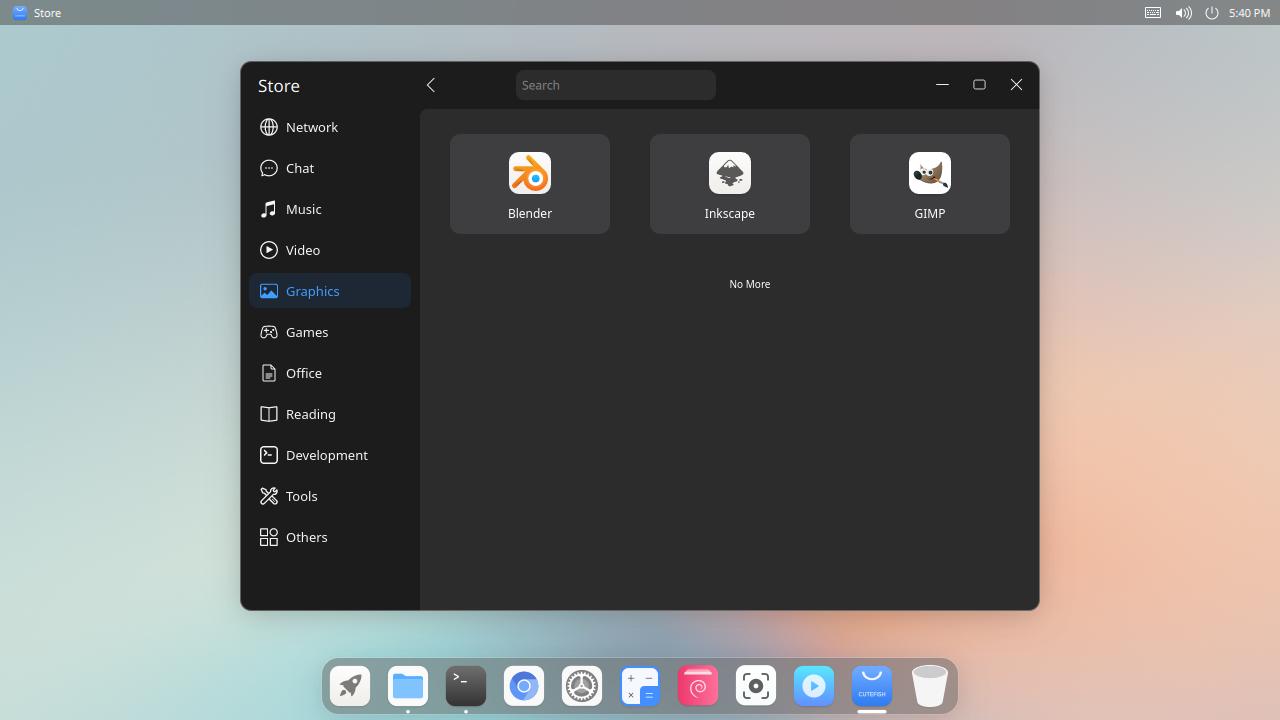This screenshot has height=720, width=1280.
Task: Open the Graphics category
Action: click(x=330, y=291)
